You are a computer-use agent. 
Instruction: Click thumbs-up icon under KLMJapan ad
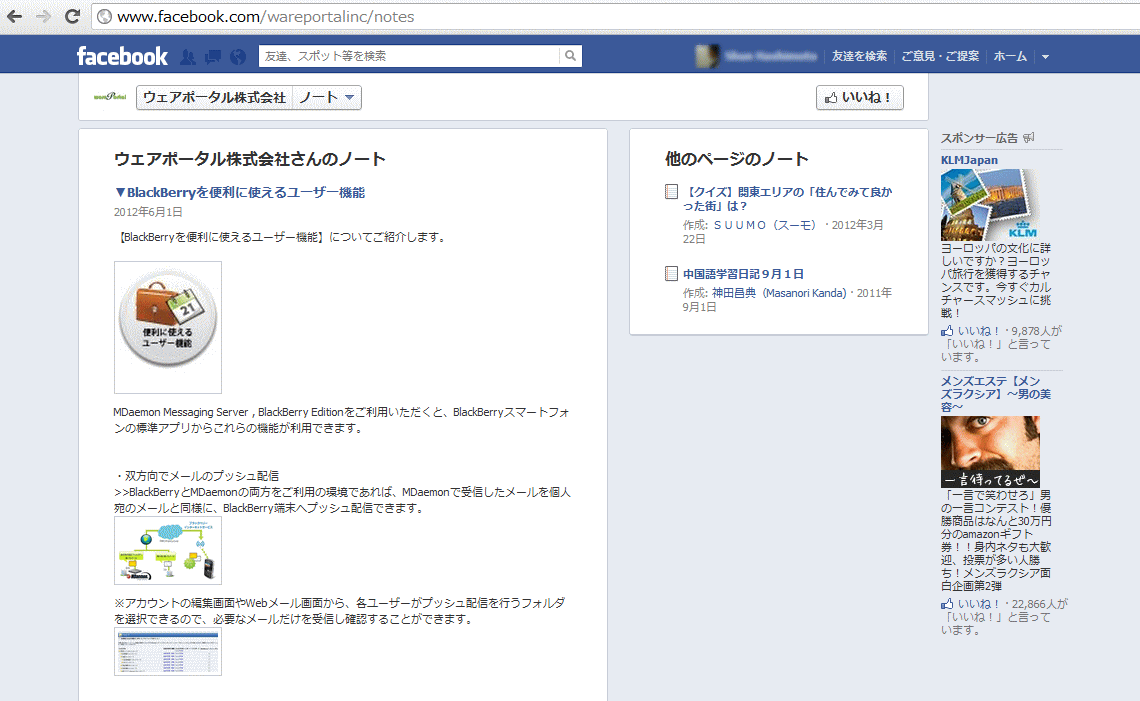click(x=947, y=331)
